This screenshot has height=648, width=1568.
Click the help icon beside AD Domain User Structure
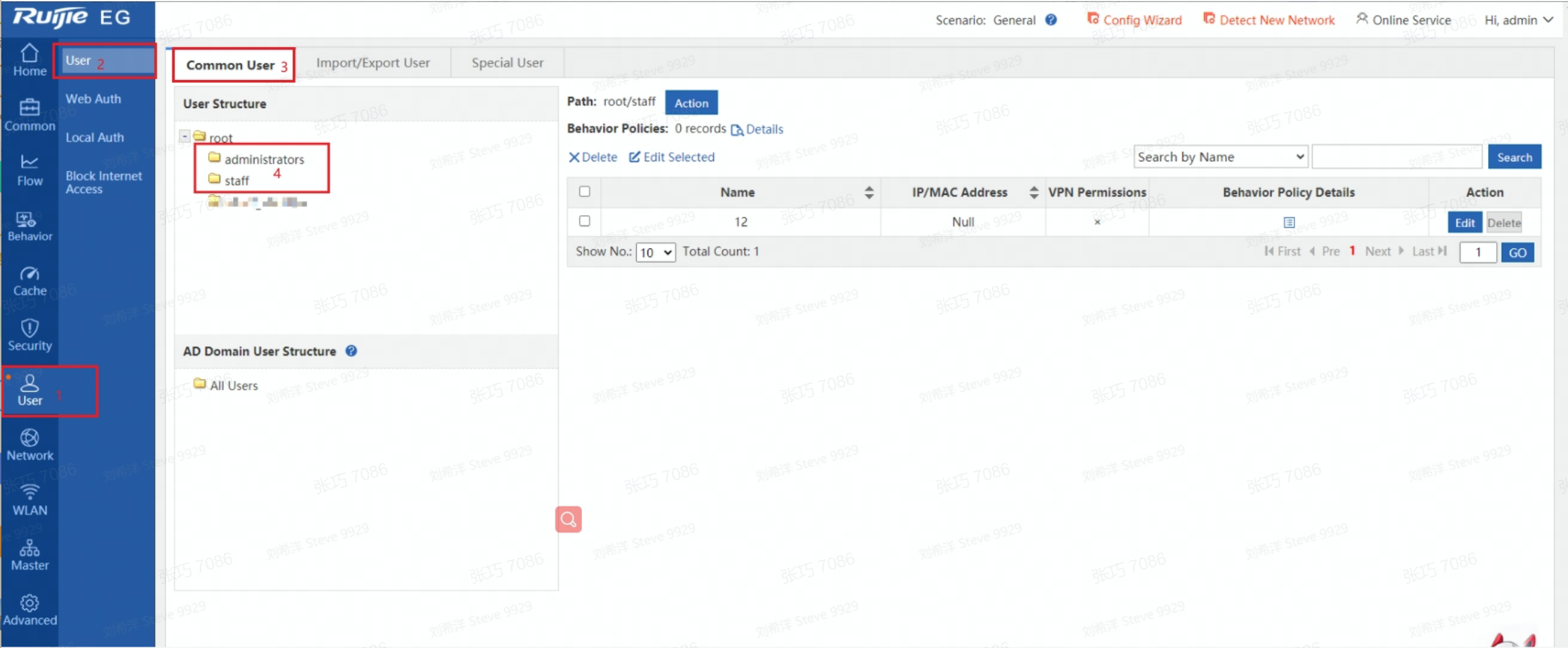click(351, 351)
